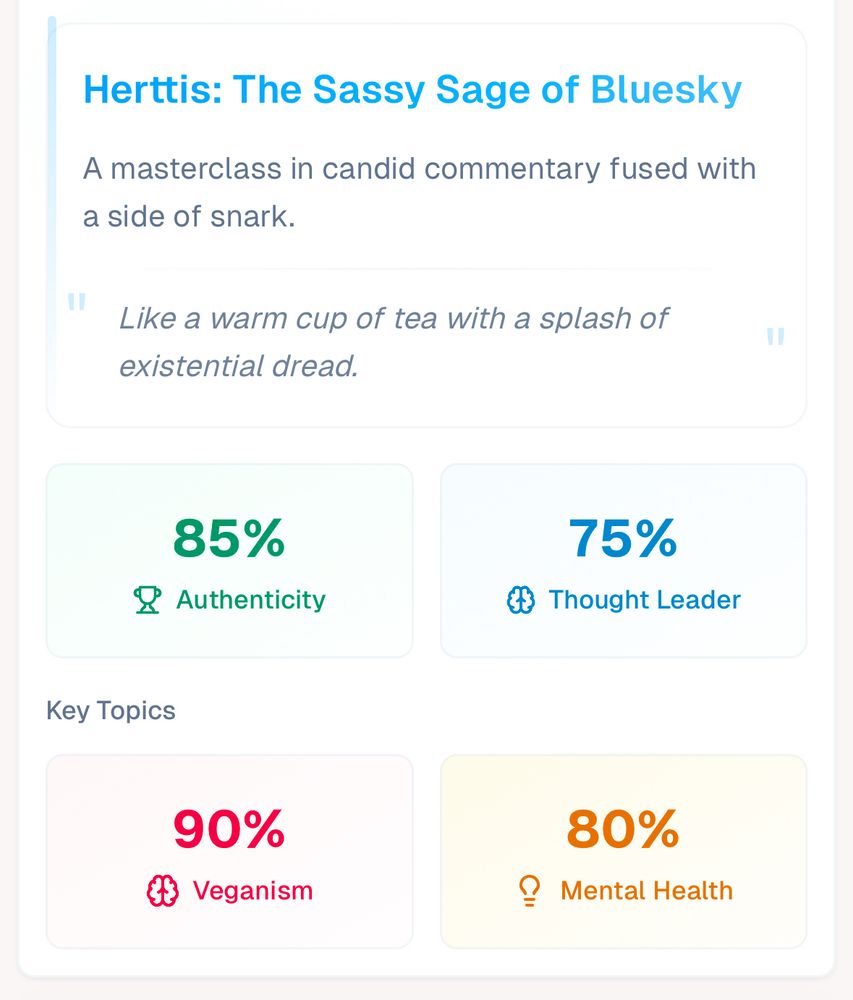Screen dimensions: 853x1000
Task: Click the snark description text
Action: [x=420, y=192]
